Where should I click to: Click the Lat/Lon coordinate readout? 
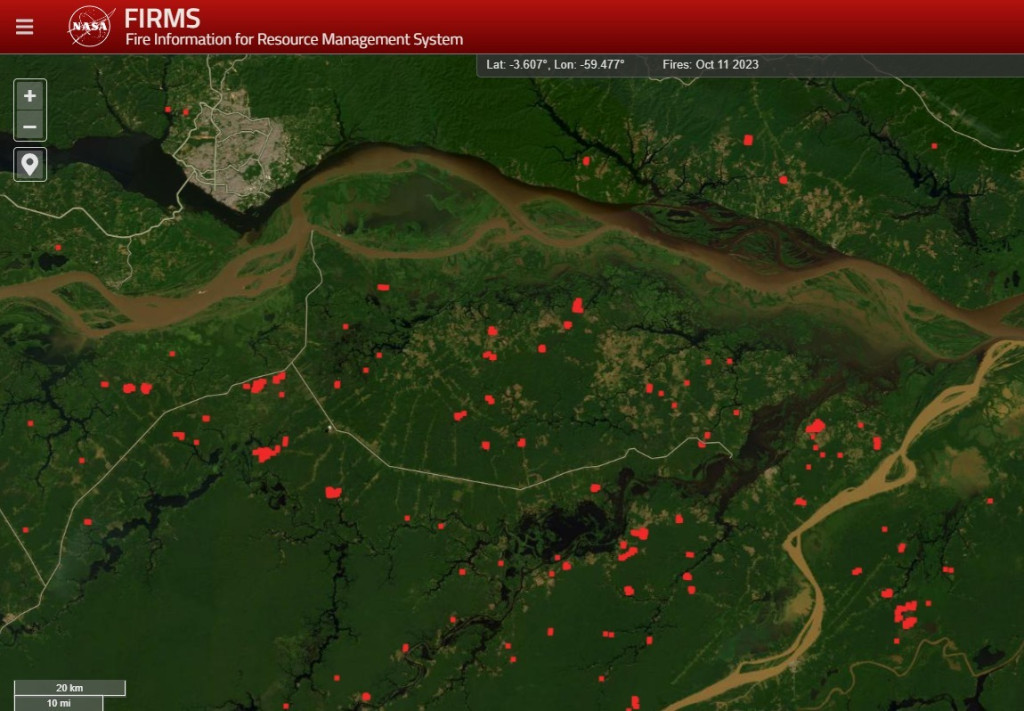coord(555,64)
